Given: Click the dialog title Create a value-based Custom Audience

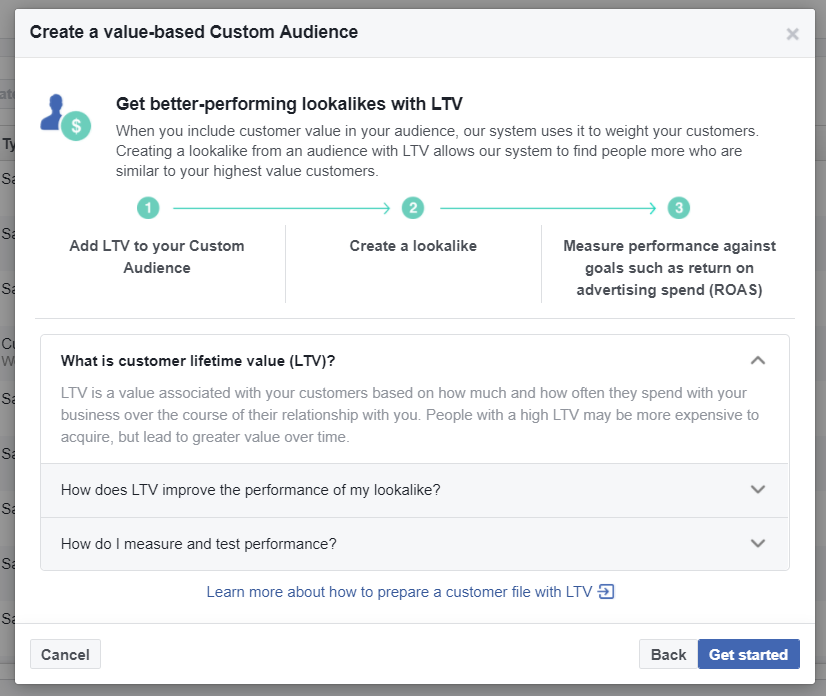Looking at the screenshot, I should [x=194, y=32].
